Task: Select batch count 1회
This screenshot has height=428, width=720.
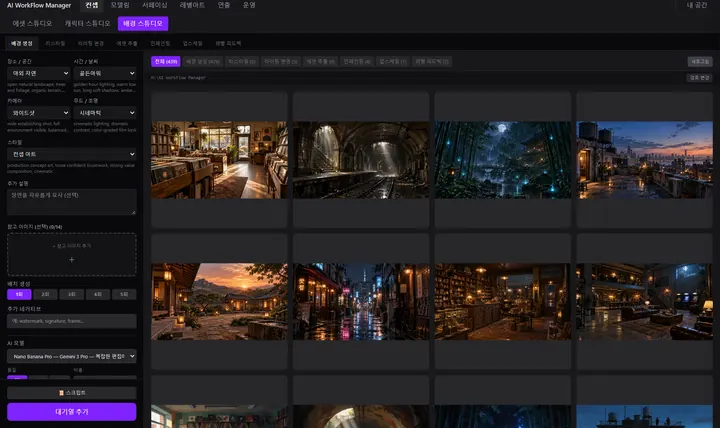Action: tap(19, 294)
